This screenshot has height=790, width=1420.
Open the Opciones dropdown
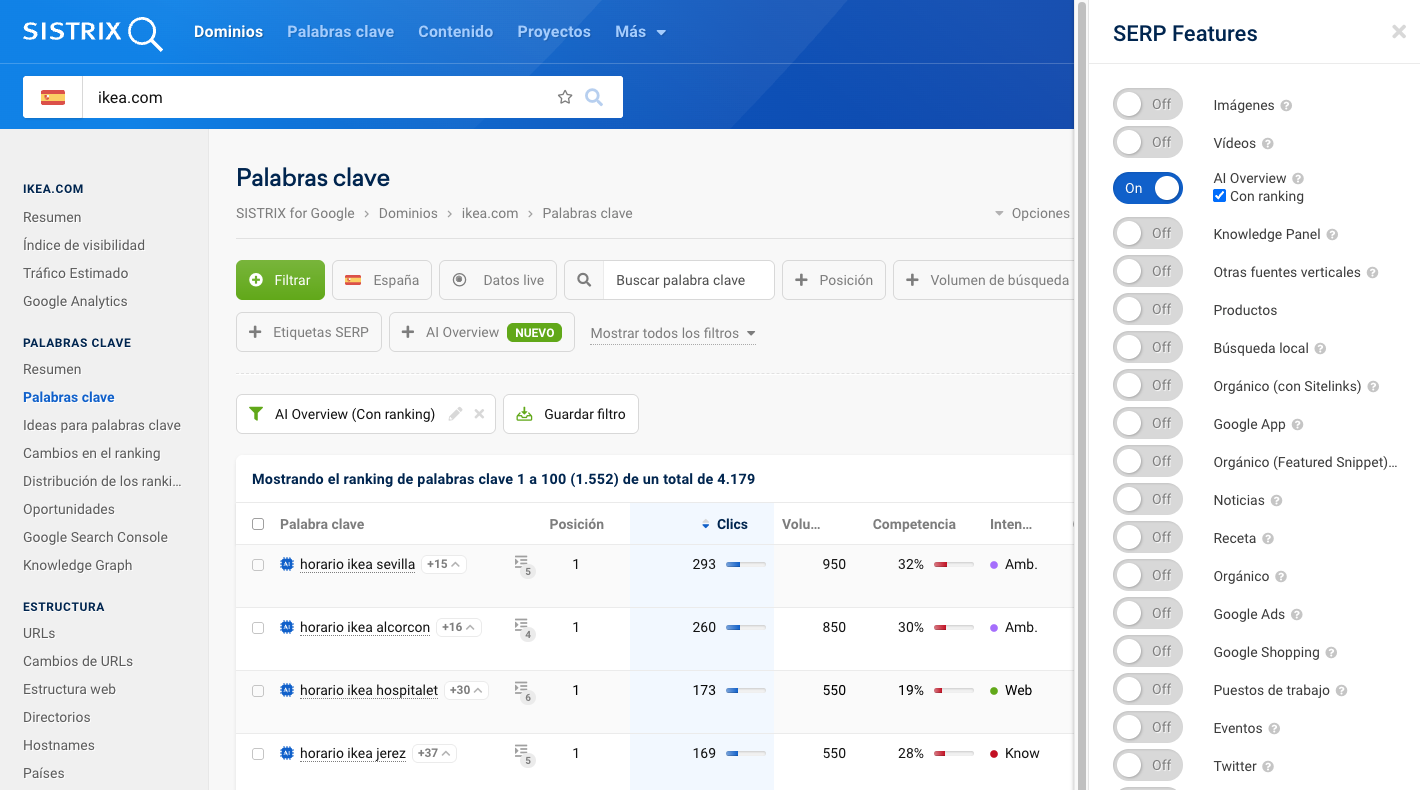click(x=1031, y=213)
